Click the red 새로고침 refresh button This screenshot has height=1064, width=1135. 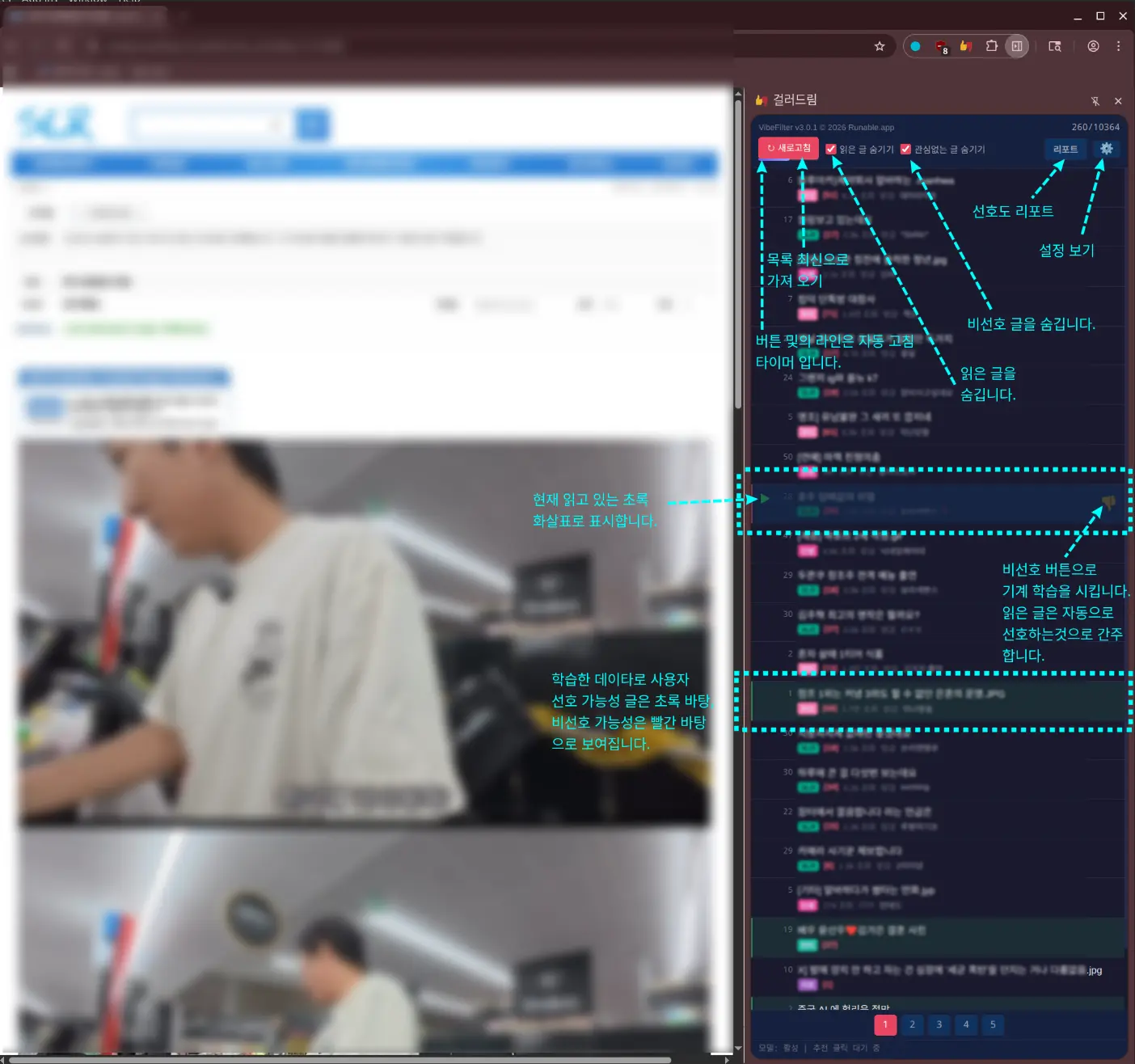tap(788, 148)
